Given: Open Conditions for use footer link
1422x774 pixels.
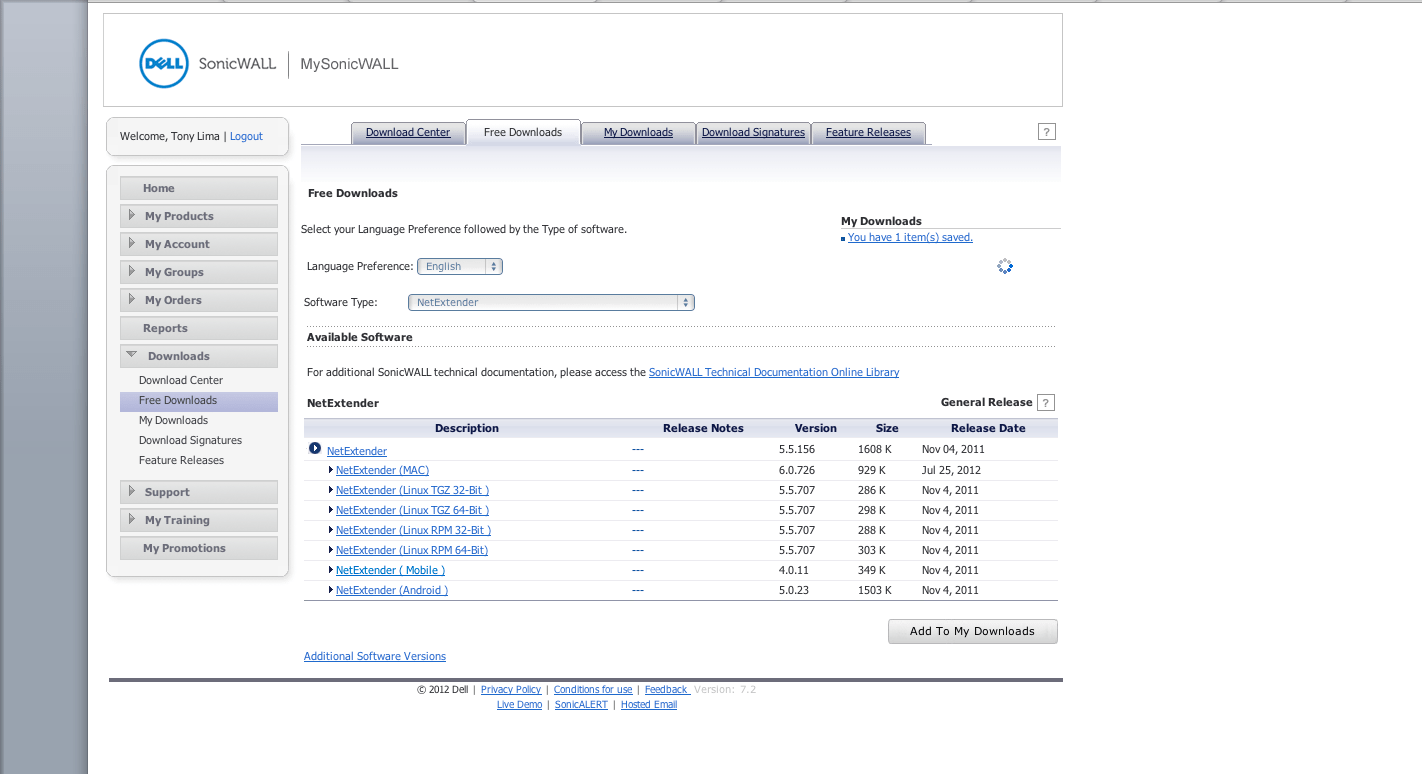Looking at the screenshot, I should [x=593, y=690].
